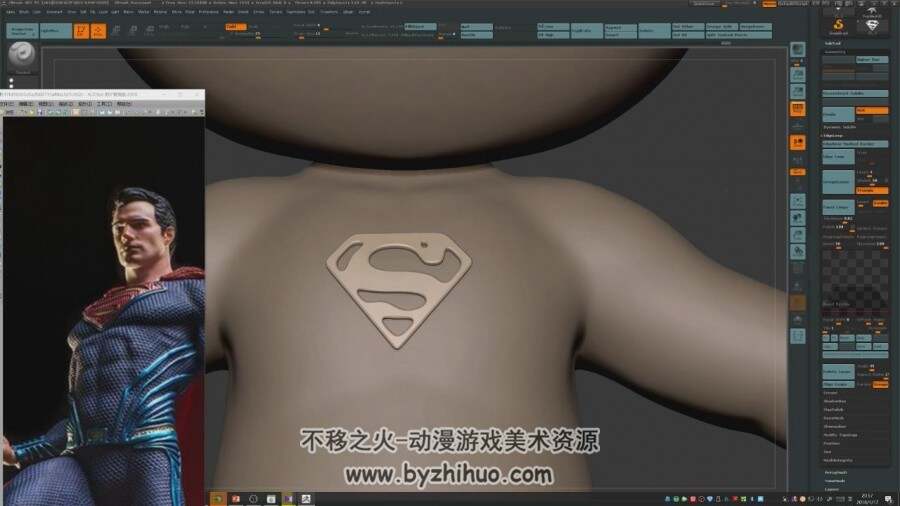Click the Frame icon on right shelf
The image size is (900, 506).
click(x=798, y=201)
